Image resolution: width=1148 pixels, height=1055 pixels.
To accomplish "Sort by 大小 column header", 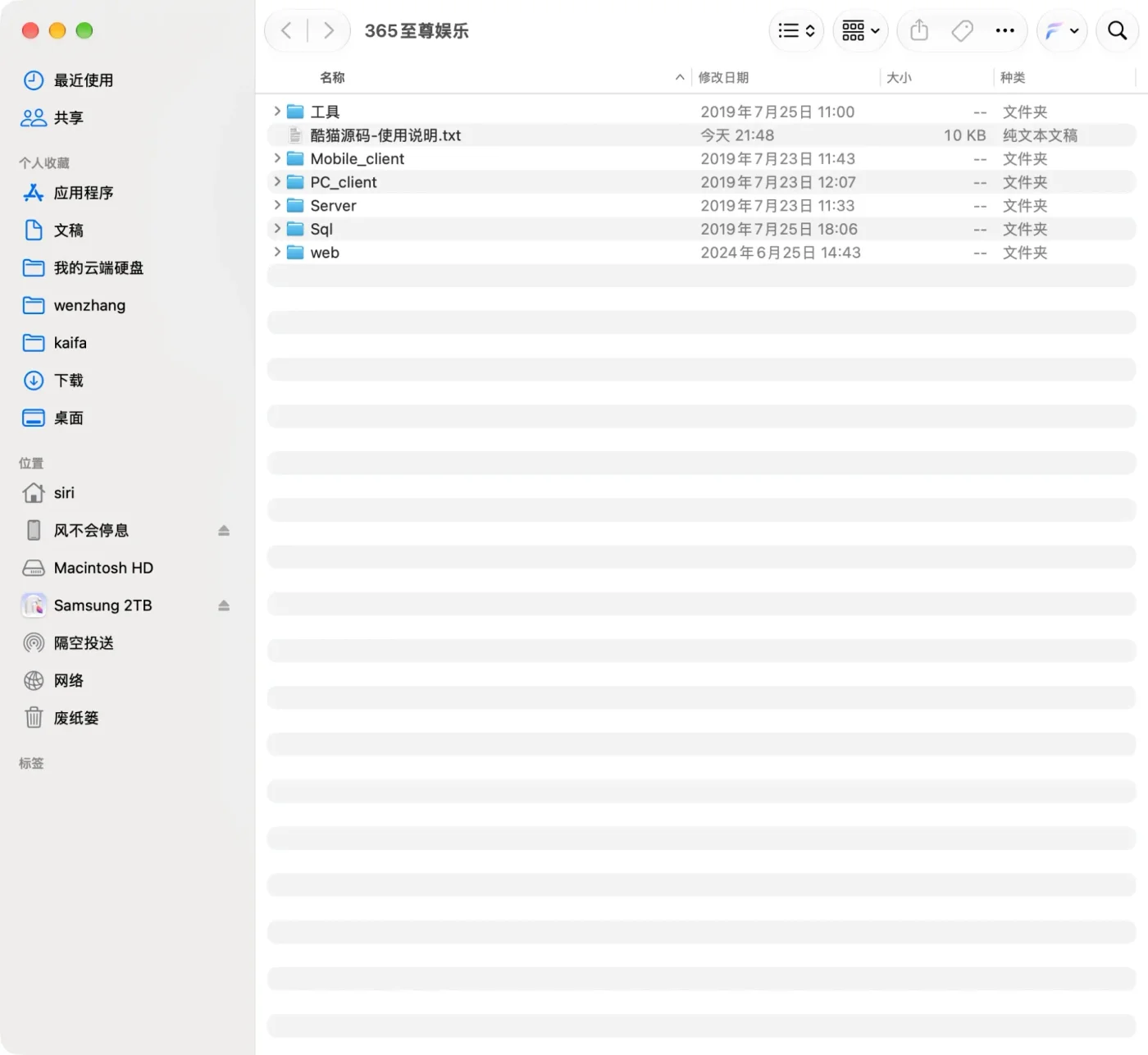I will pyautogui.click(x=899, y=77).
